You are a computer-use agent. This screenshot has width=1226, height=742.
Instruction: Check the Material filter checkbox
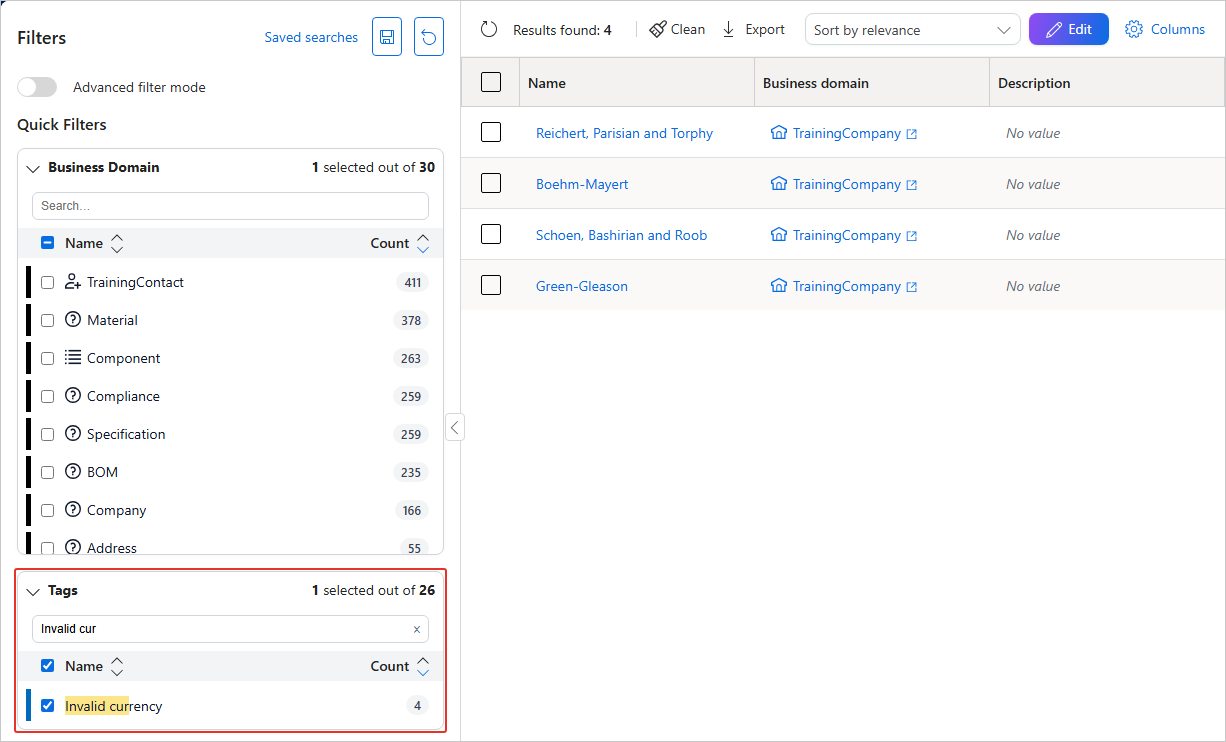coord(47,321)
